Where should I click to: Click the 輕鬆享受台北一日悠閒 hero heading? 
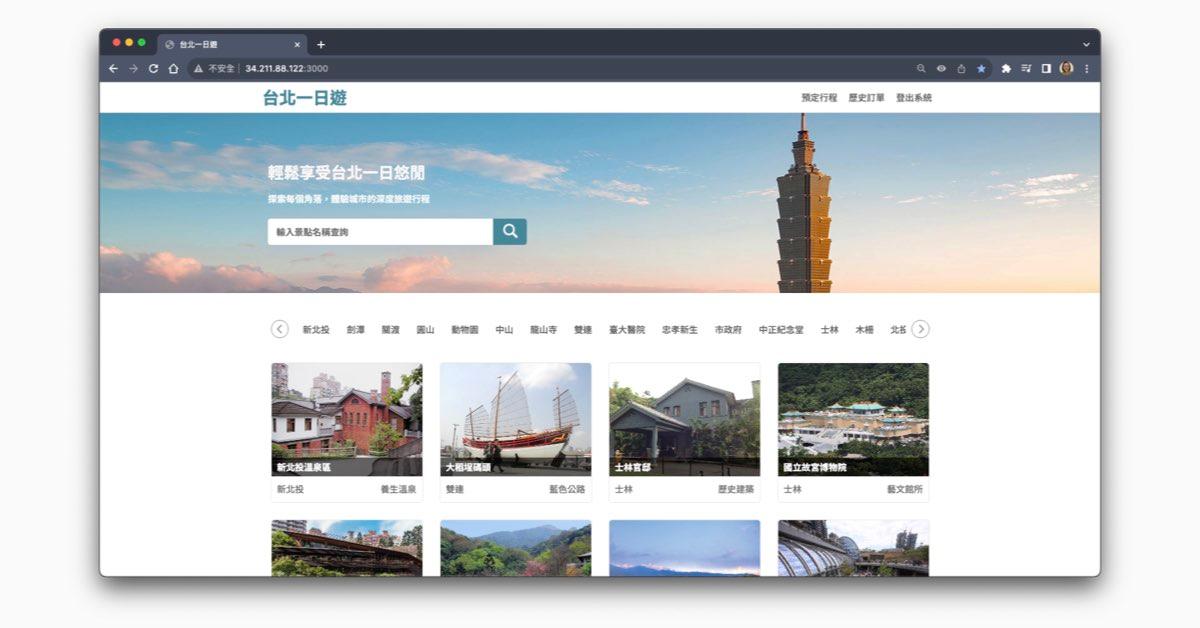(346, 173)
